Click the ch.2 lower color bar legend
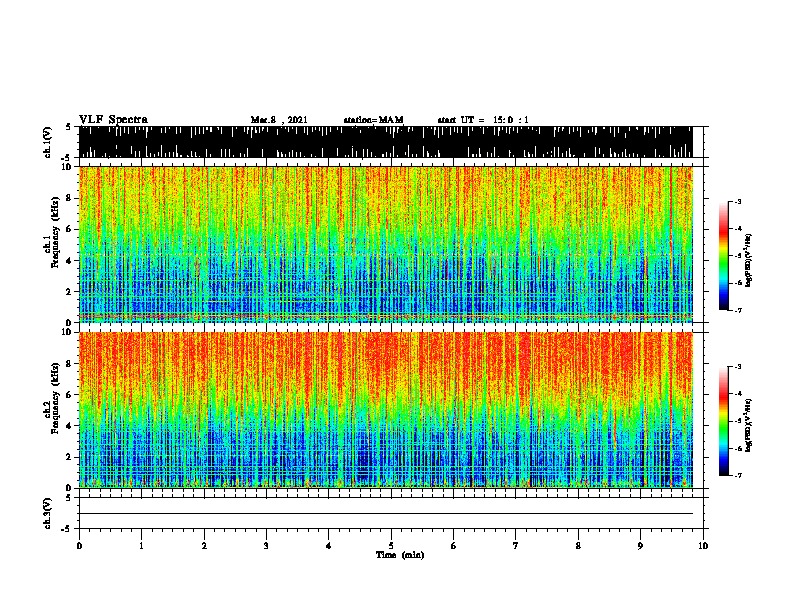 tap(724, 421)
